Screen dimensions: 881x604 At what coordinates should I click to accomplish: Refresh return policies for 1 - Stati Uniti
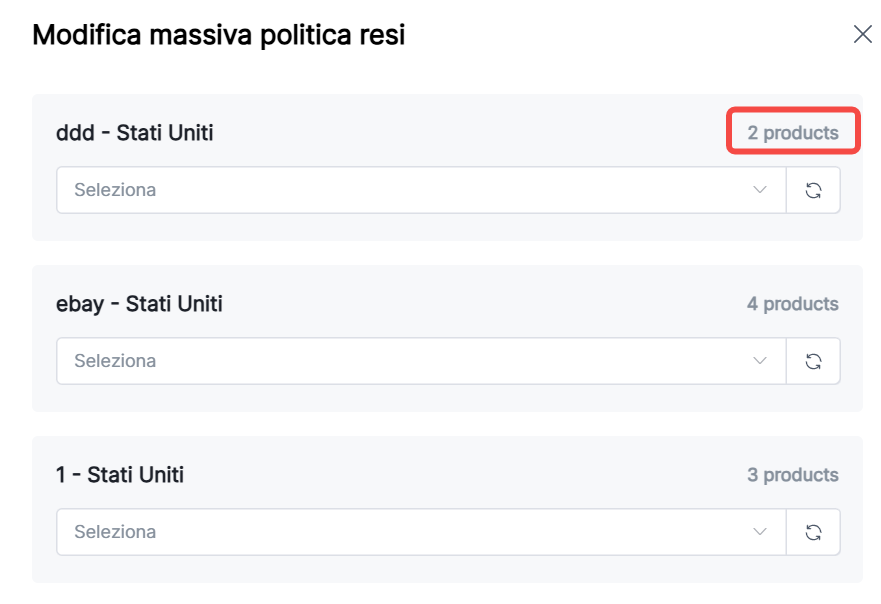[x=813, y=532]
